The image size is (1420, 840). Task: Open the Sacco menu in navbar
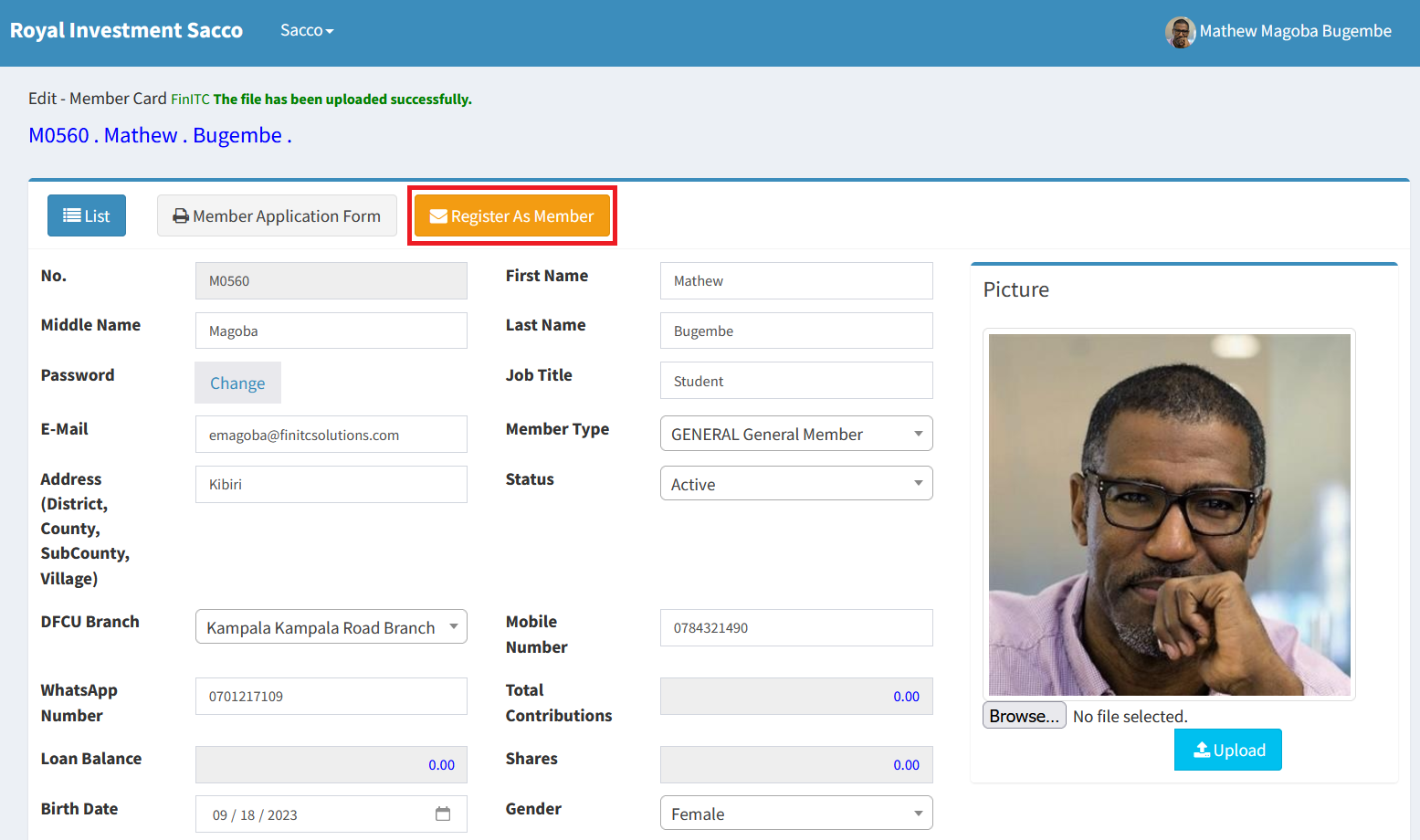(x=307, y=30)
